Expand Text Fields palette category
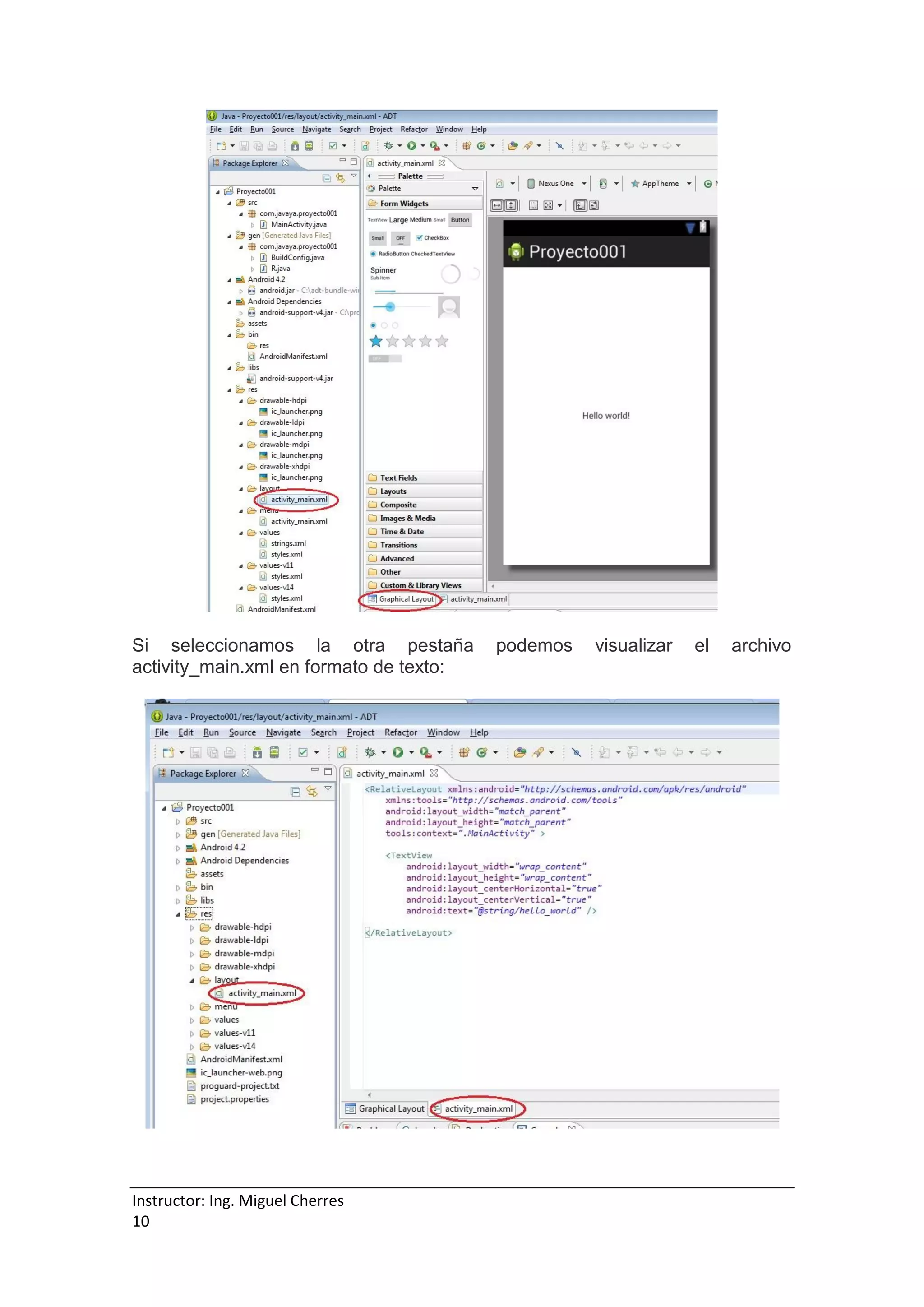924x1307 pixels. pos(424,478)
